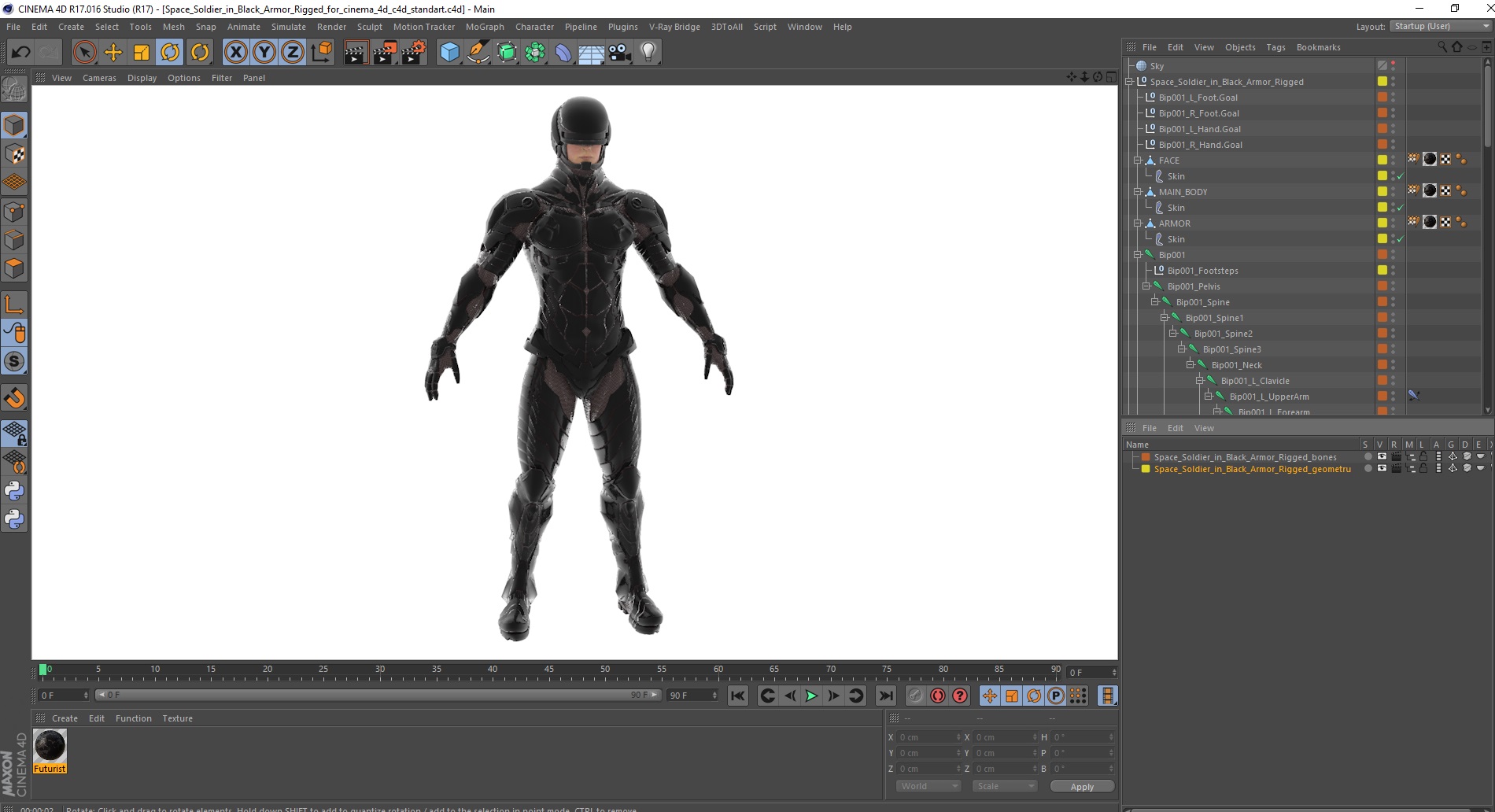Open the Layout dropdown Startup (User)
The width and height of the screenshot is (1495, 812).
tap(1441, 27)
